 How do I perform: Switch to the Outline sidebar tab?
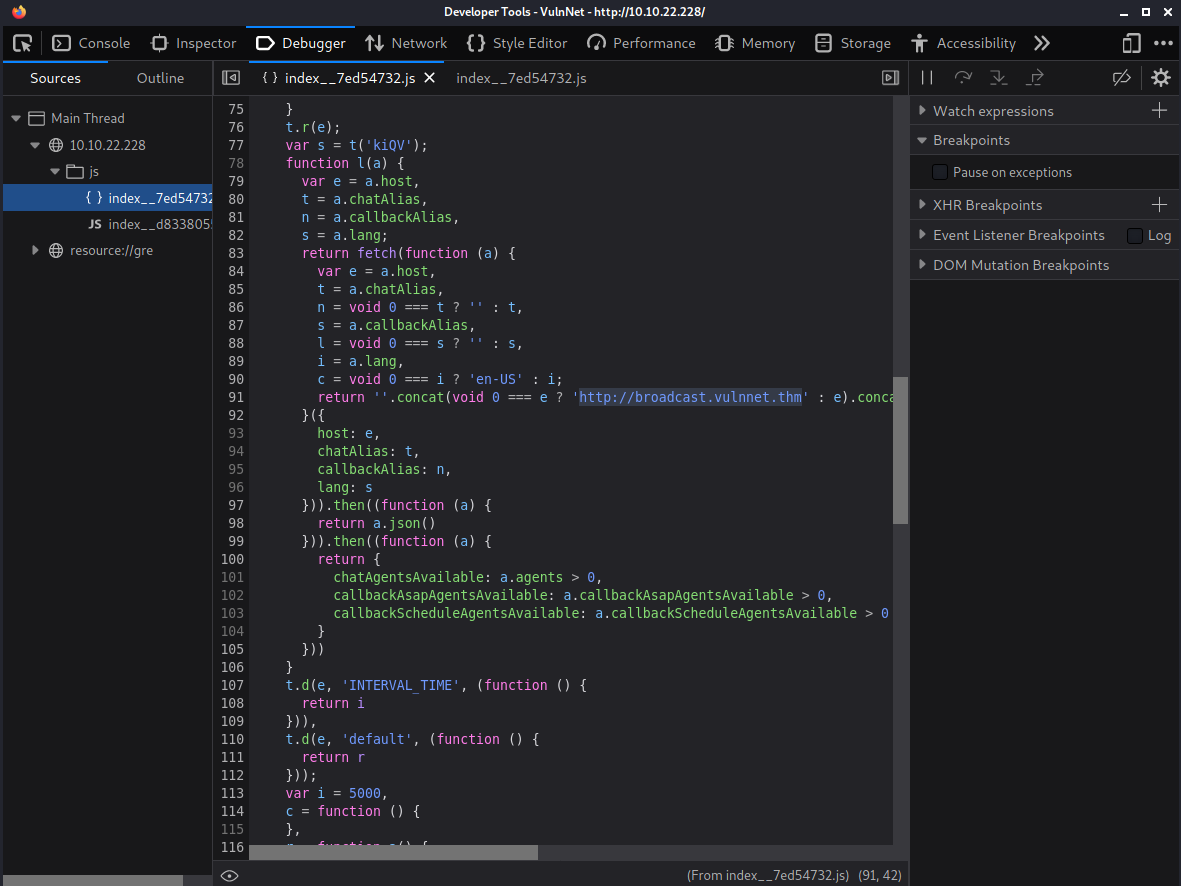pos(160,78)
